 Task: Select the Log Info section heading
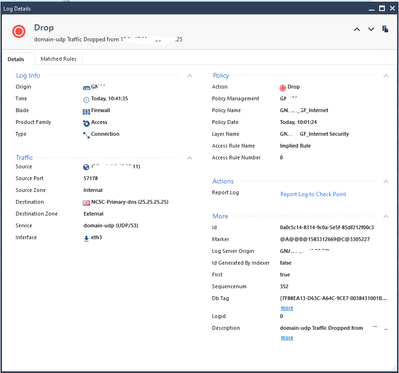pyautogui.click(x=28, y=76)
